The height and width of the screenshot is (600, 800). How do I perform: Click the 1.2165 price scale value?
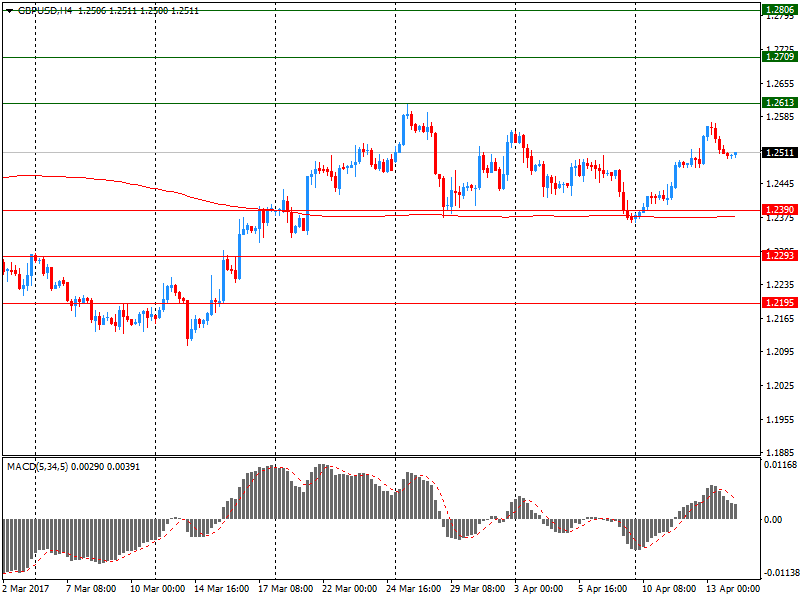(x=780, y=318)
